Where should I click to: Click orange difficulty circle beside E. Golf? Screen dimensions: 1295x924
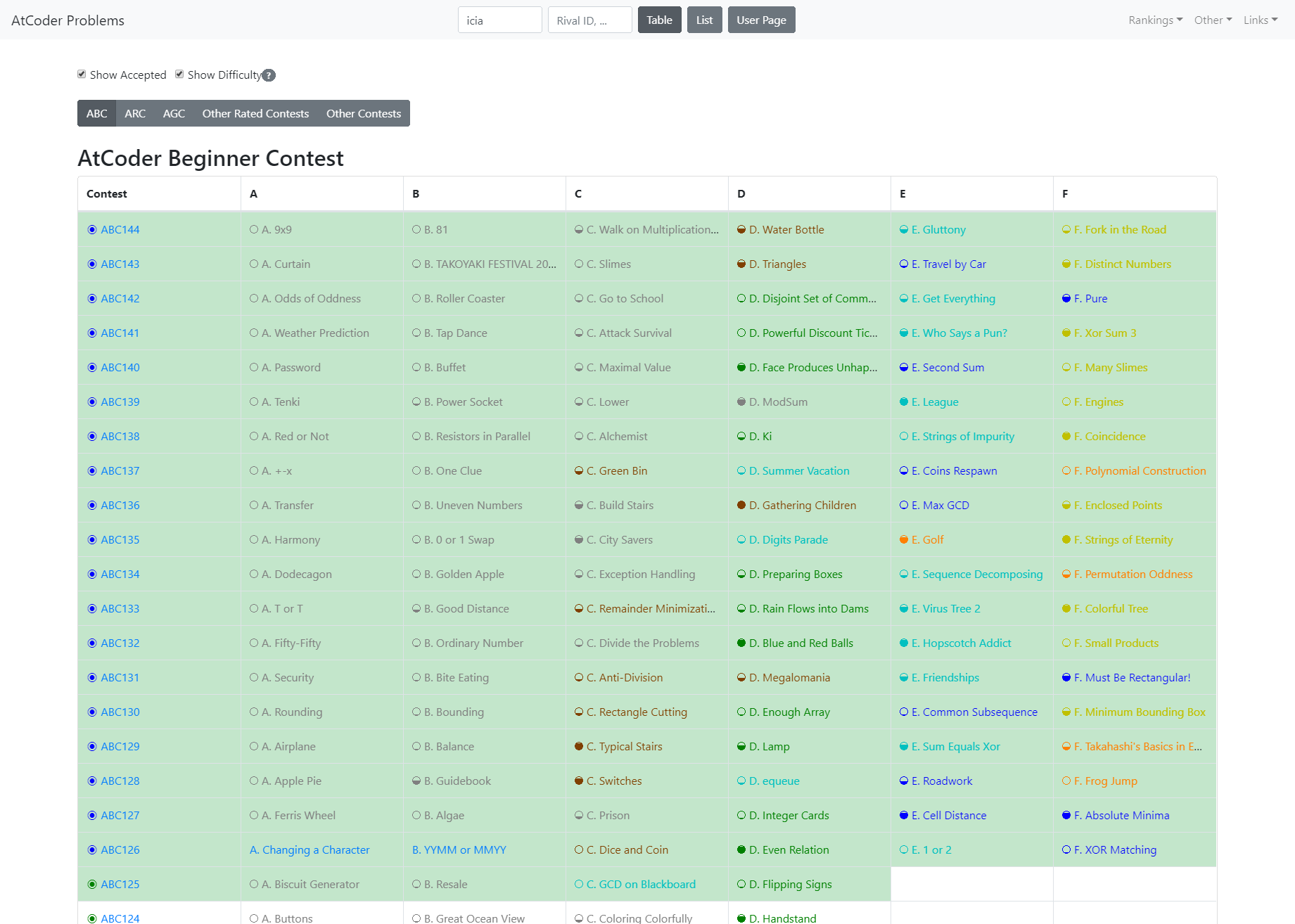click(904, 540)
